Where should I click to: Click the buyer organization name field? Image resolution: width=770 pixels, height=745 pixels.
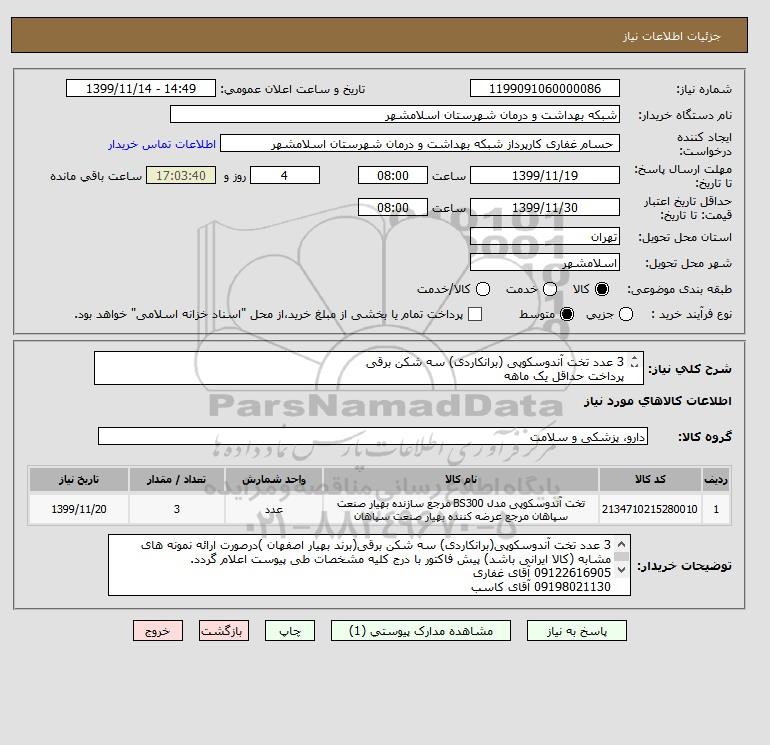click(395, 115)
